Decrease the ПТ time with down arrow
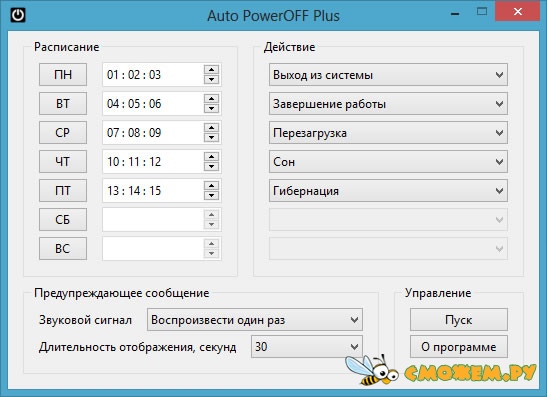Viewport: 547px width, 397px height. point(211,195)
